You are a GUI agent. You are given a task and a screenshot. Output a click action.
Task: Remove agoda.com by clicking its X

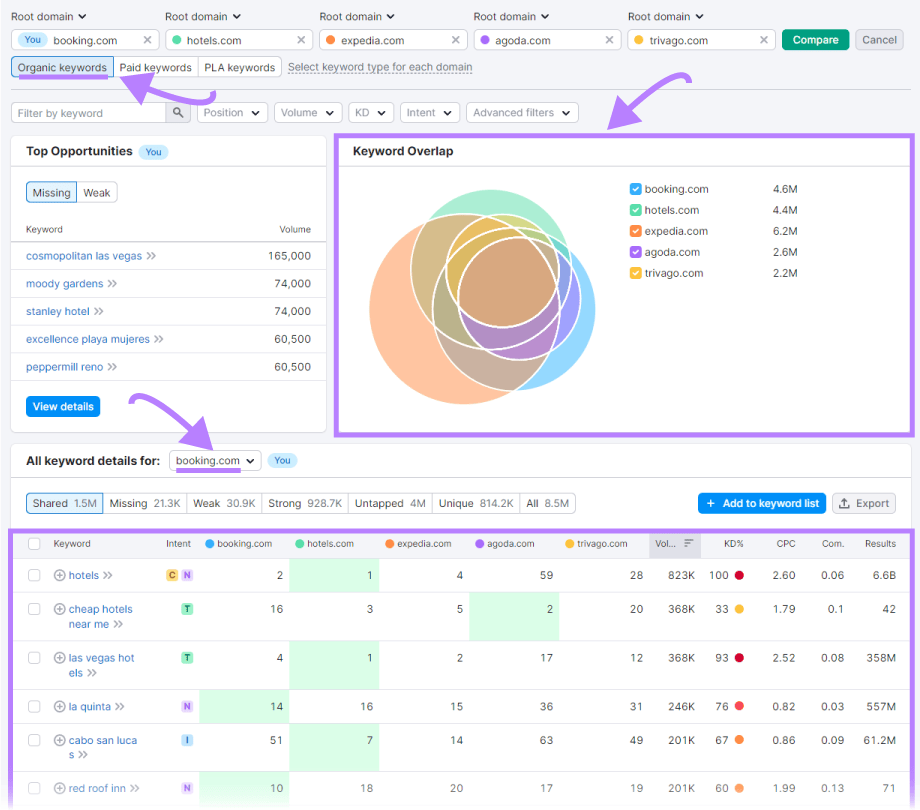(609, 40)
